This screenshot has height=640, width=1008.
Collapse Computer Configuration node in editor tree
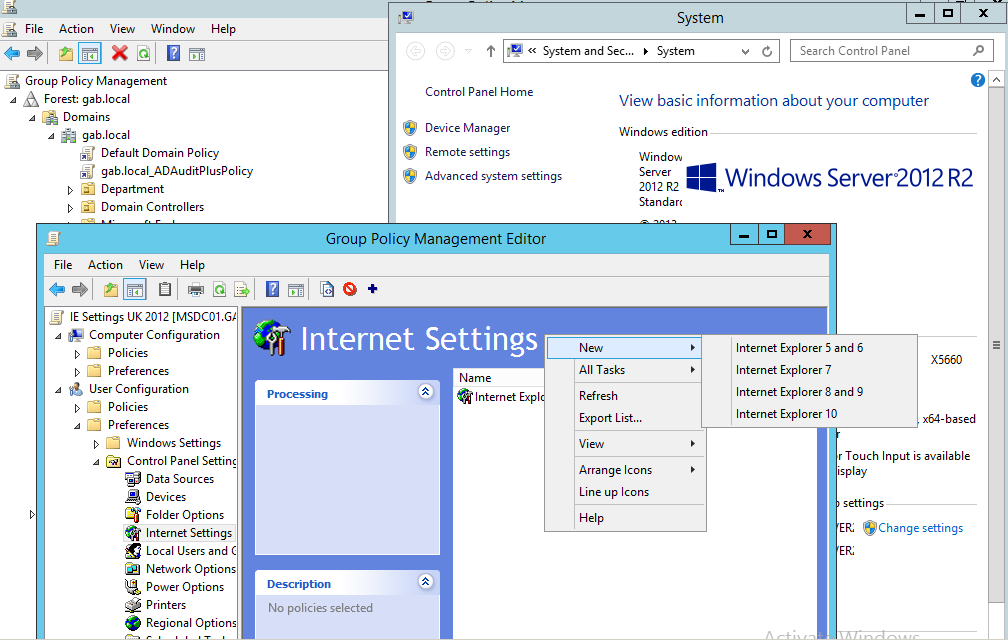[x=58, y=336]
